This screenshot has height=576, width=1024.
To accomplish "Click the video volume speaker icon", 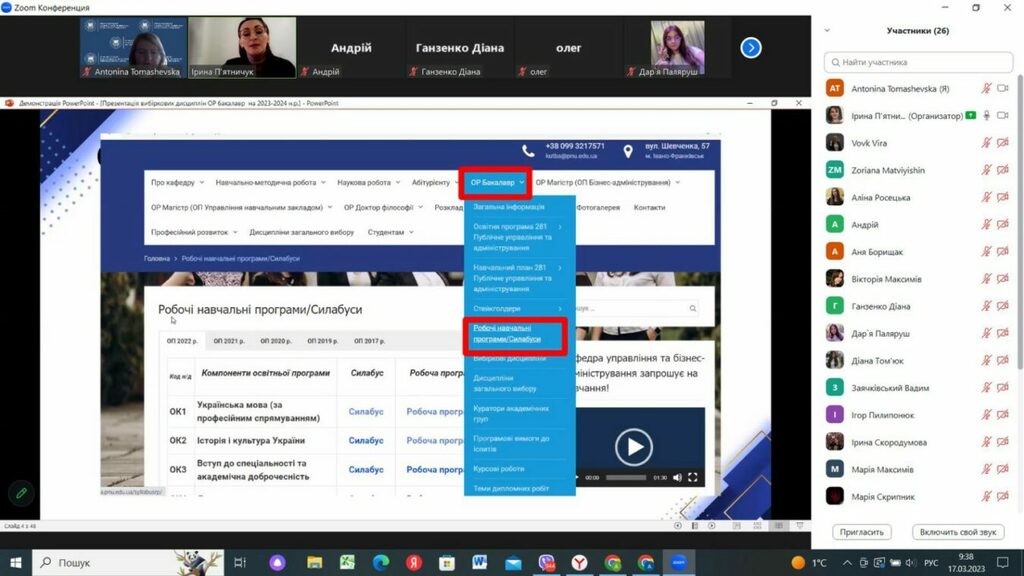I will [x=677, y=478].
